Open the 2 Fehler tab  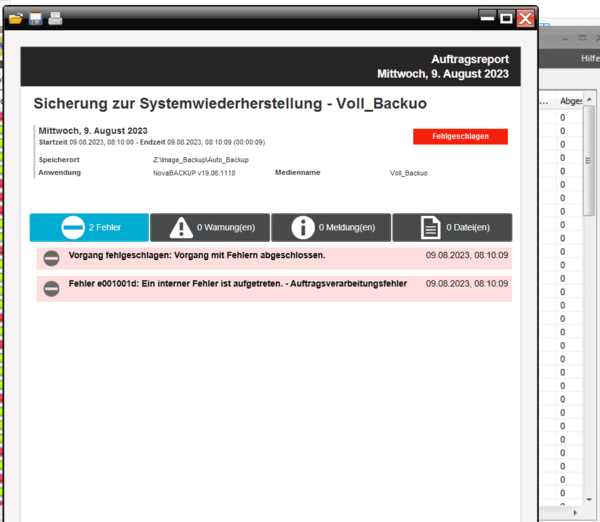(89, 227)
